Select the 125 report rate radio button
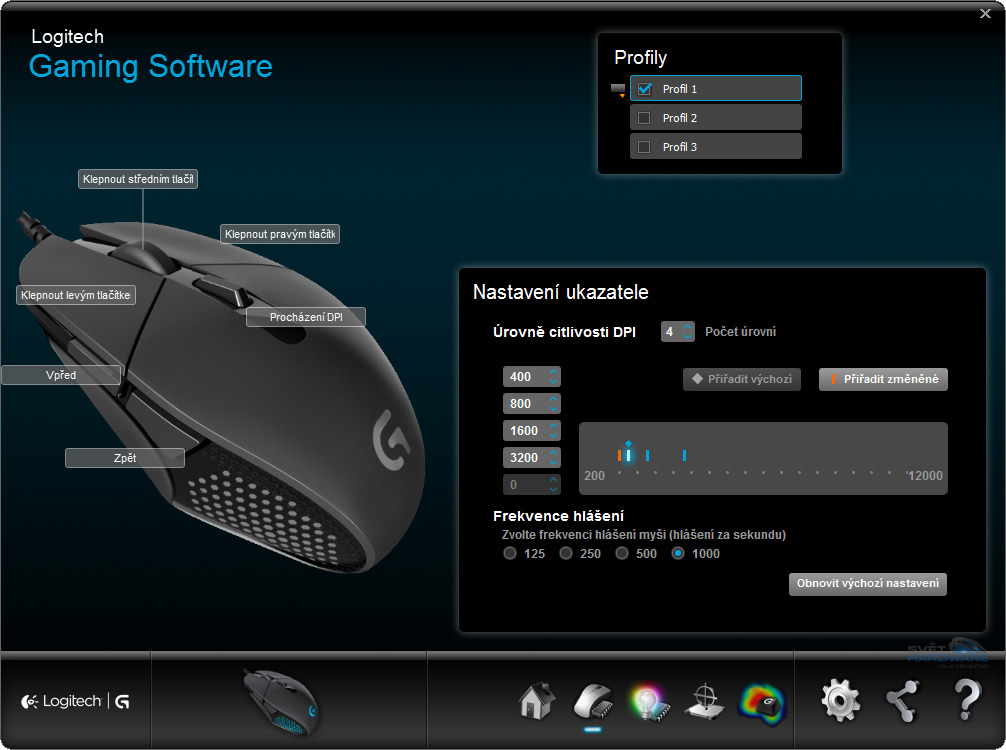The width and height of the screenshot is (1006, 750). pyautogui.click(x=509, y=553)
